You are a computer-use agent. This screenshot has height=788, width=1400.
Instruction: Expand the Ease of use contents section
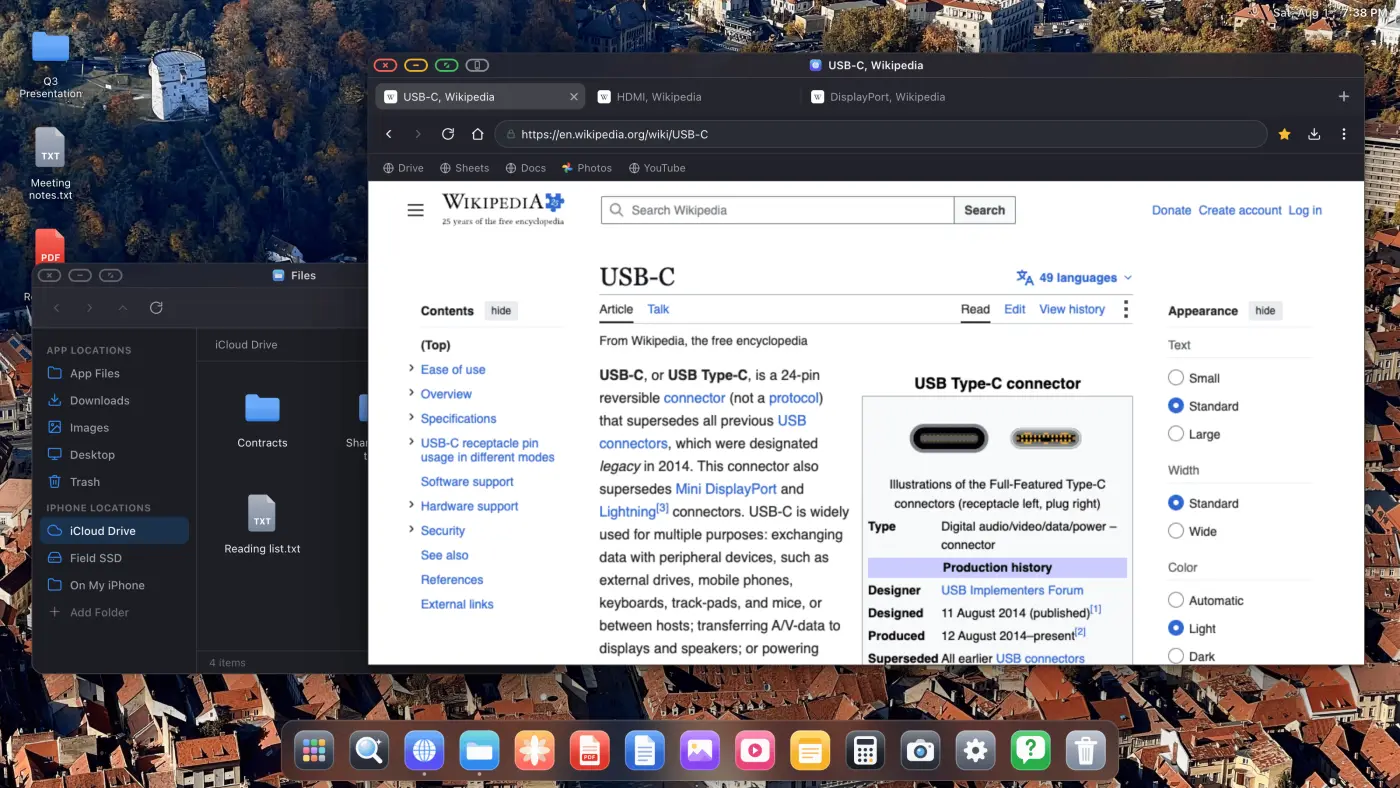pos(411,369)
